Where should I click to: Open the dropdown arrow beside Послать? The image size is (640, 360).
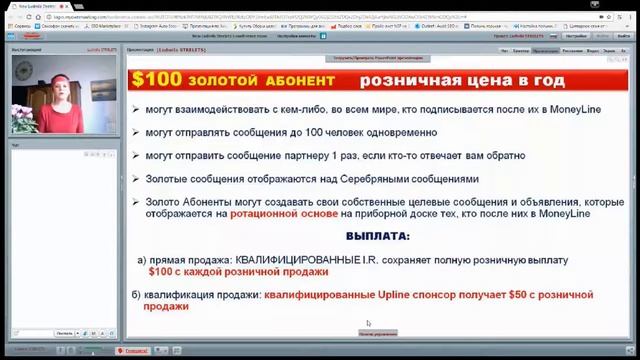[x=78, y=333]
